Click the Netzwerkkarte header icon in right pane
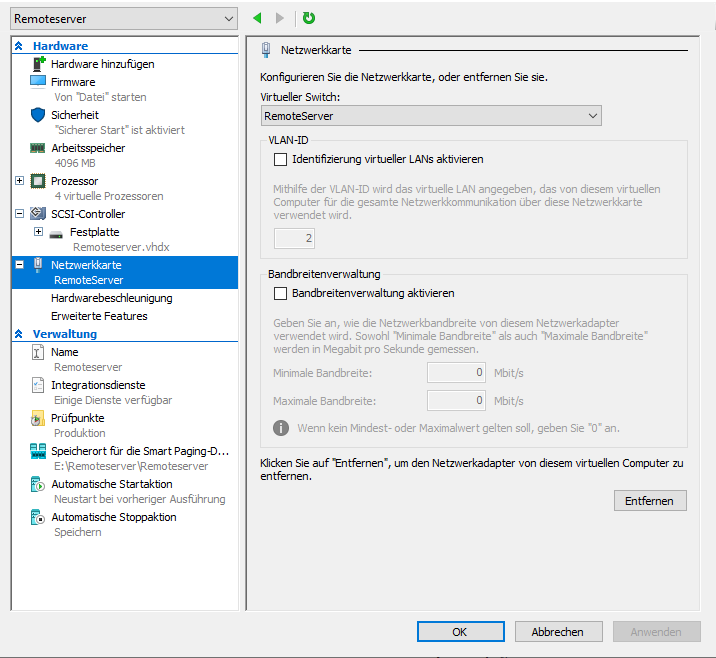This screenshot has height=658, width=716. point(266,50)
